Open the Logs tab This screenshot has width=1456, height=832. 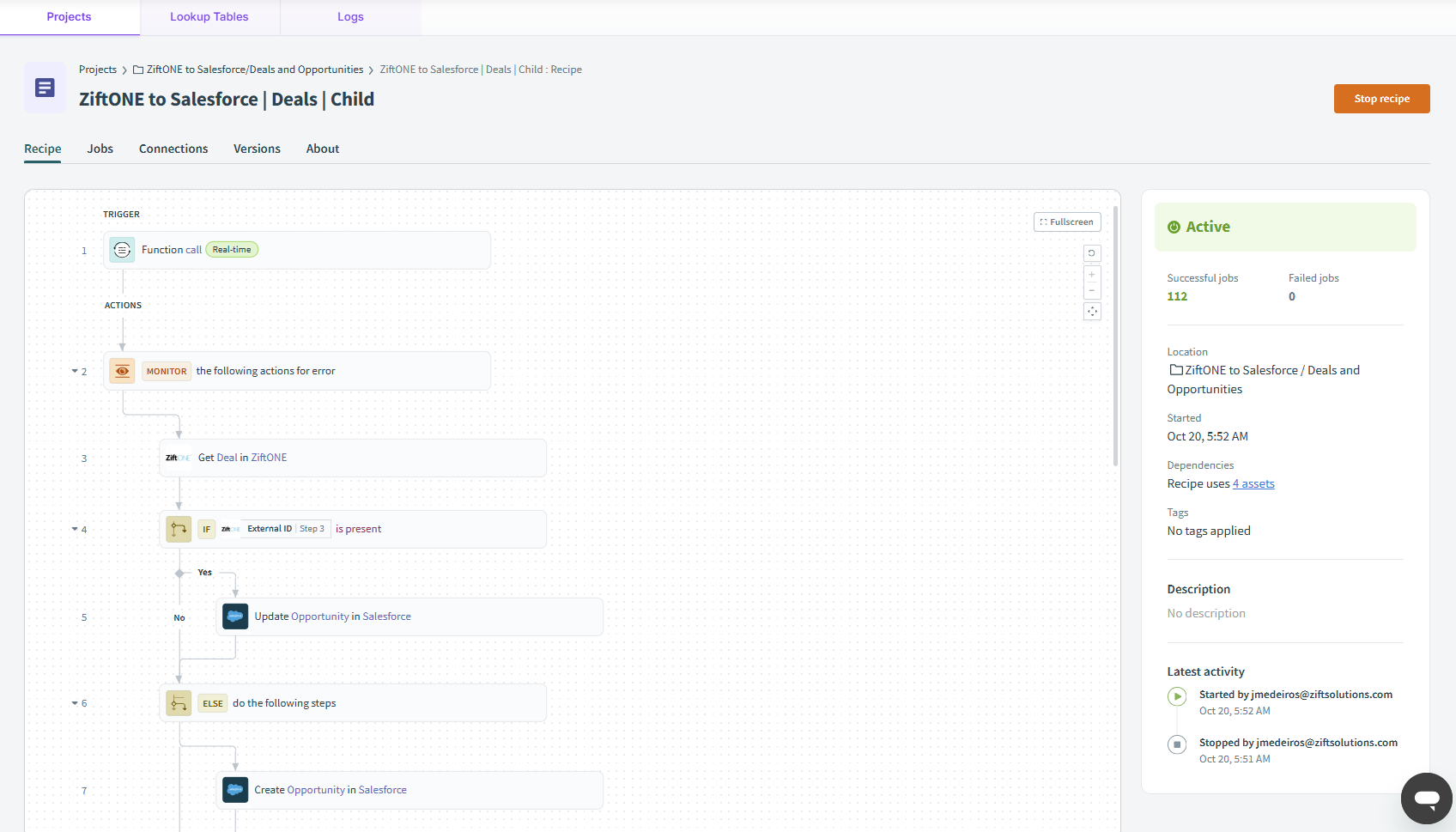pyautogui.click(x=350, y=17)
